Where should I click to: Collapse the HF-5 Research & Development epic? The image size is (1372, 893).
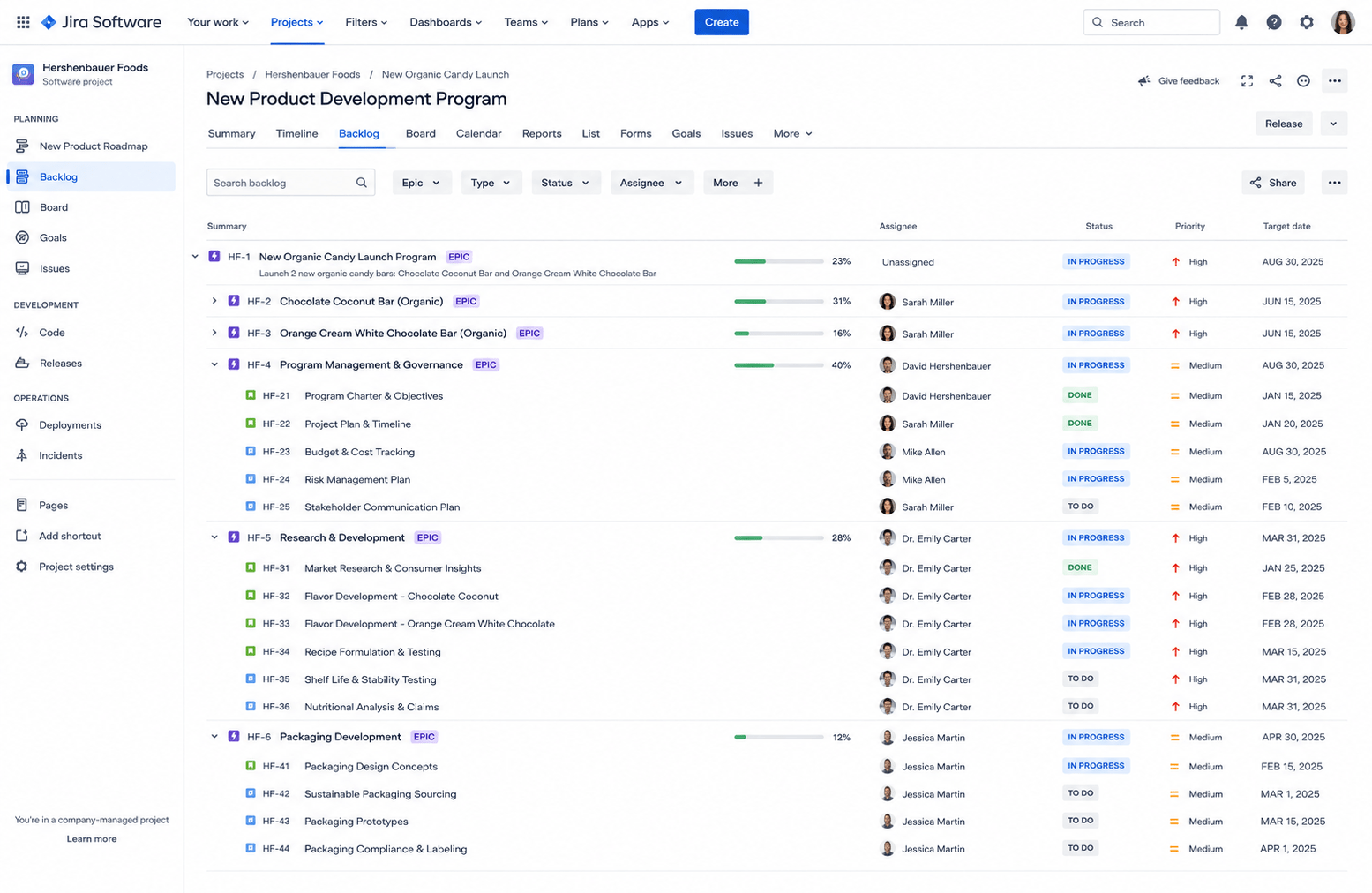(x=214, y=537)
